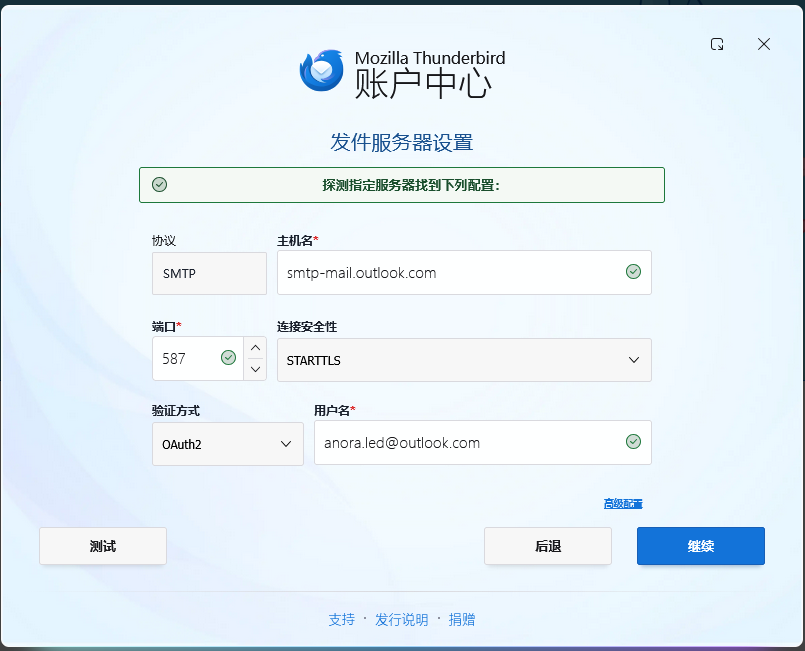The image size is (805, 651).
Task: Decrease the port number with down arrow
Action: 255,369
